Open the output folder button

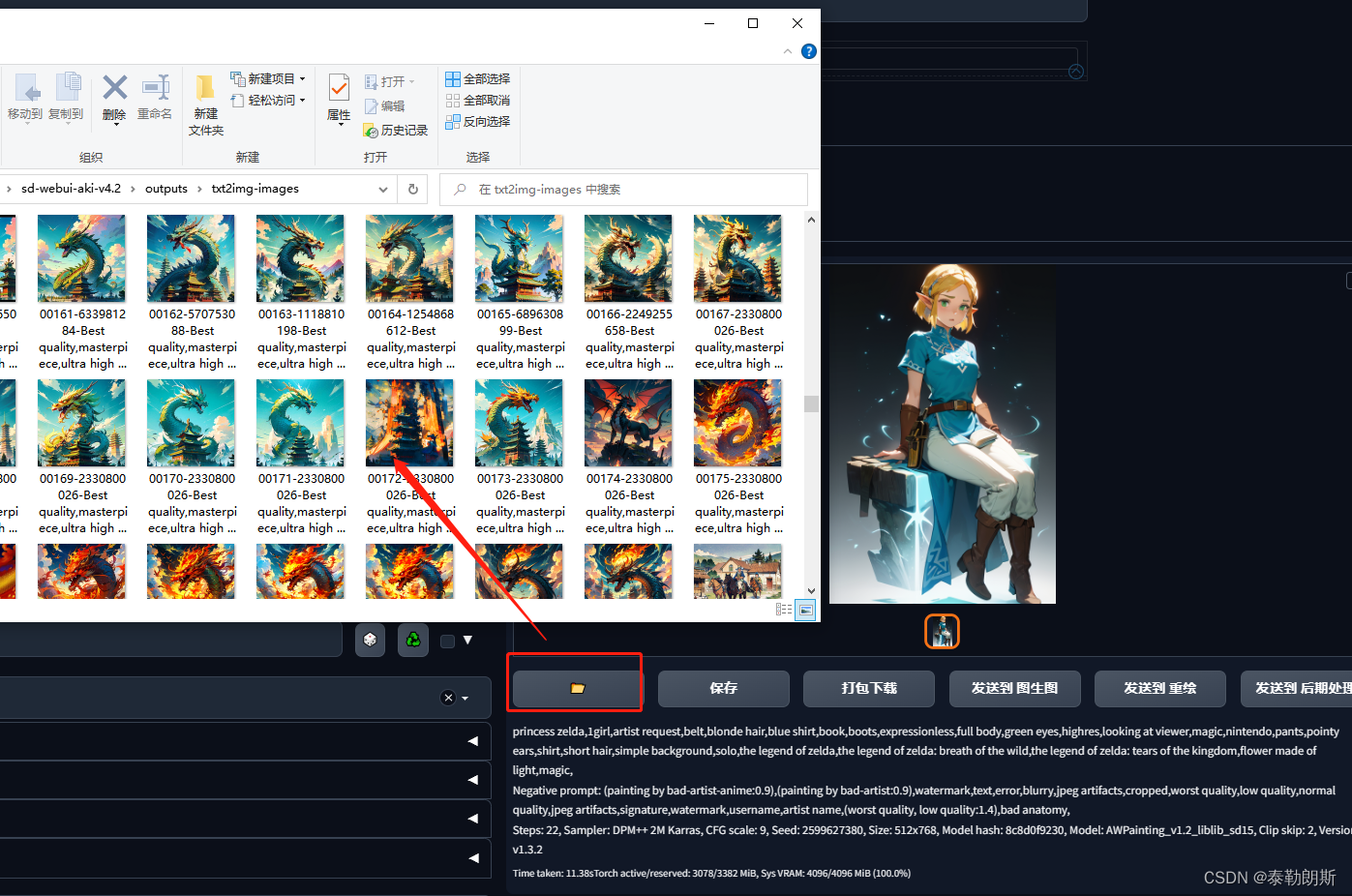coord(578,688)
